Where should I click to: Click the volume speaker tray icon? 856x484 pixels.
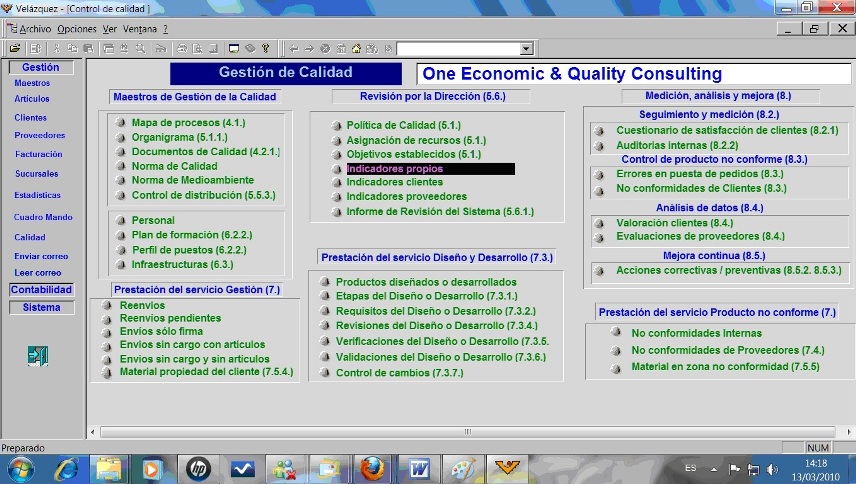[772, 469]
